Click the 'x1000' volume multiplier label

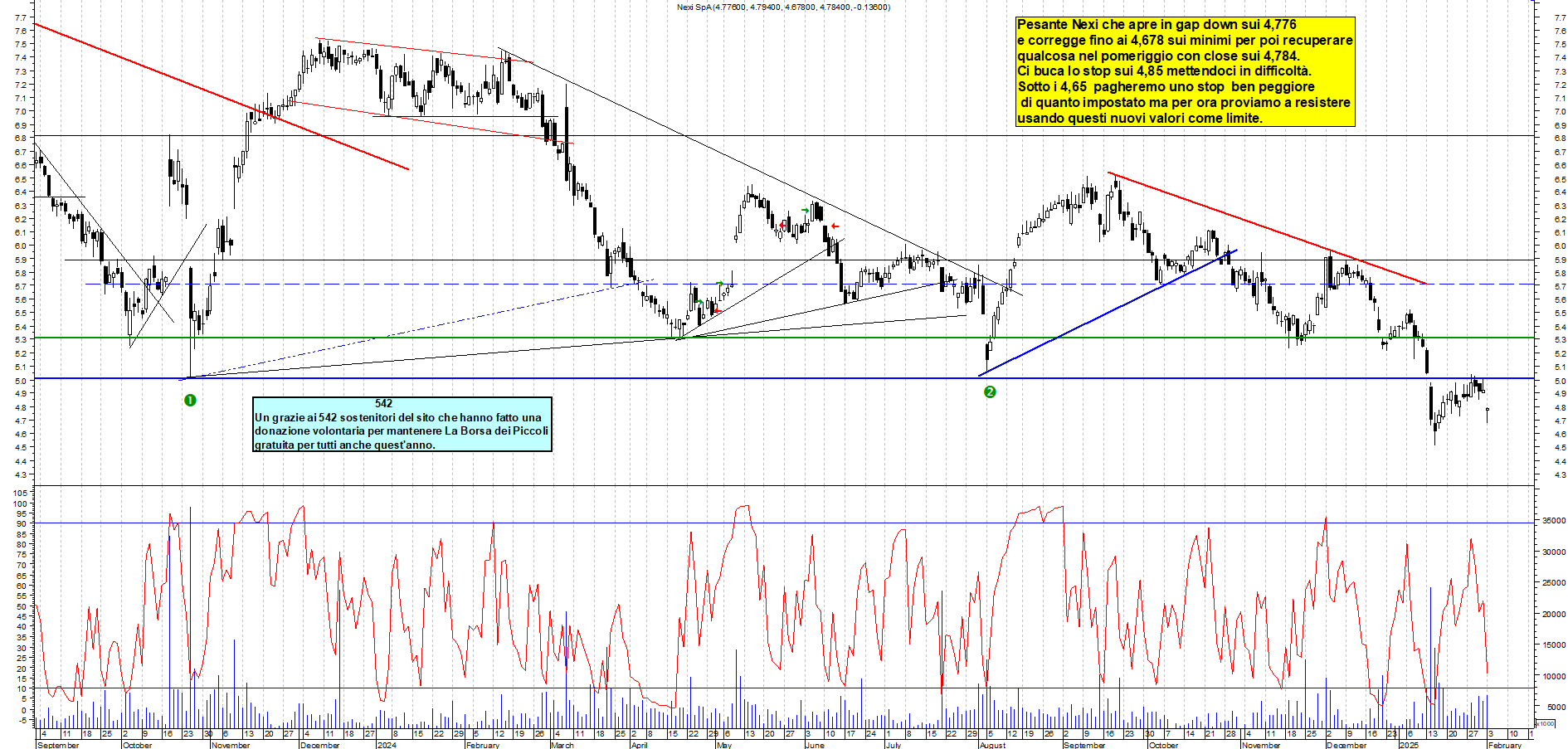(x=1546, y=723)
